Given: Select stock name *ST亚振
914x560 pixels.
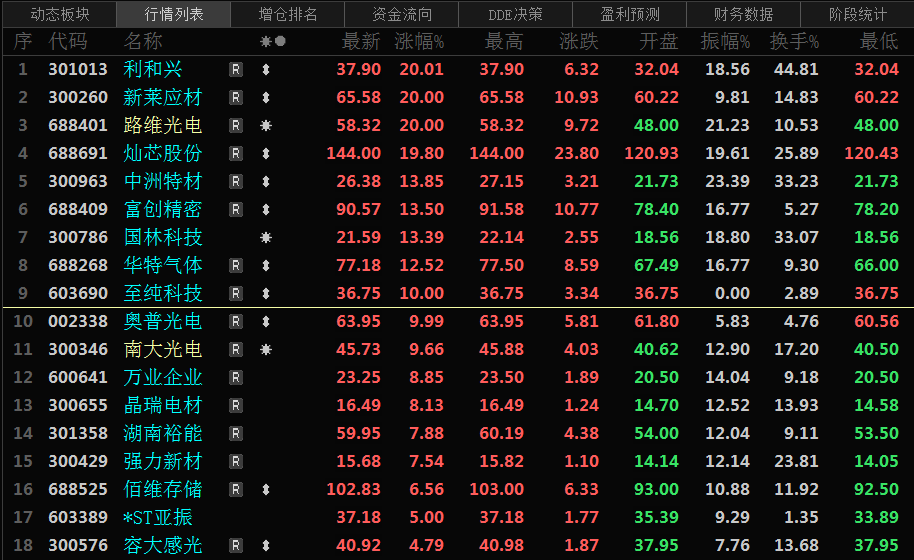Looking at the screenshot, I should [158, 517].
